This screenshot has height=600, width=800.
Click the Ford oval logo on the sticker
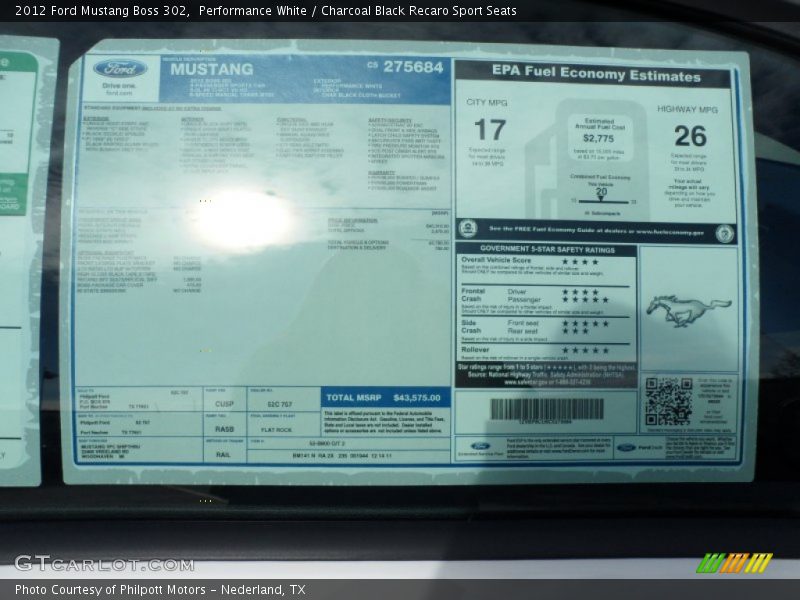(x=120, y=69)
